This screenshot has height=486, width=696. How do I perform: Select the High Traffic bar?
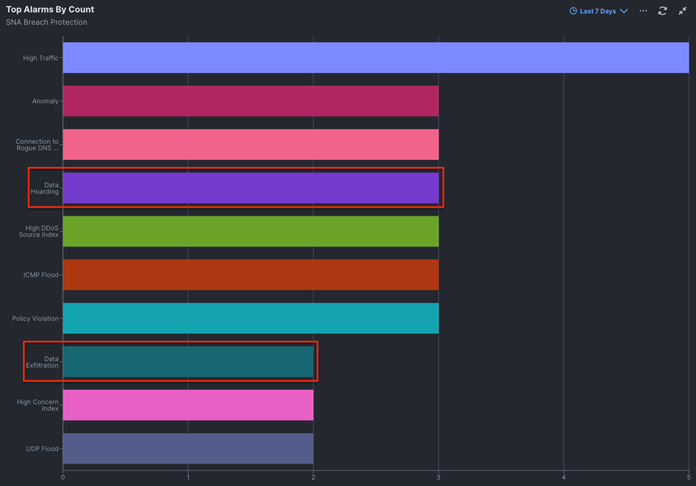pos(376,58)
